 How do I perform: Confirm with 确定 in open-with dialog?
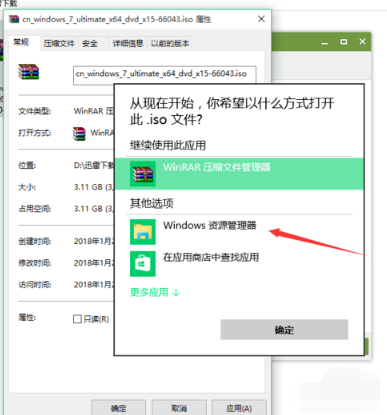[284, 330]
